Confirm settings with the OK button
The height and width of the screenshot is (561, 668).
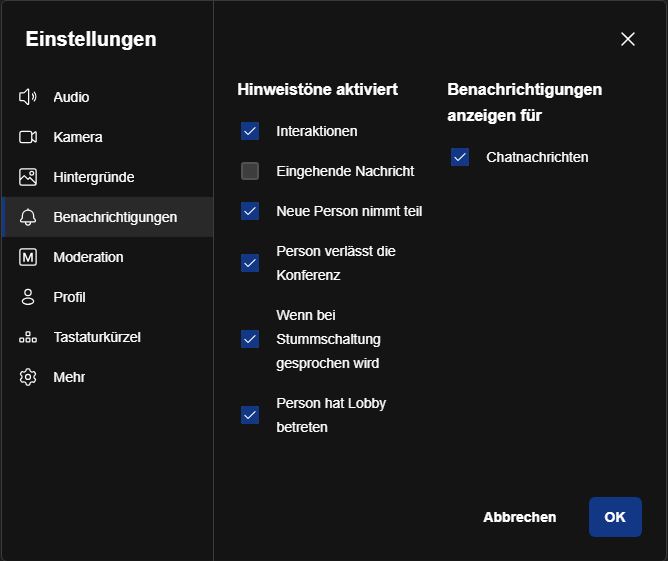tap(615, 517)
